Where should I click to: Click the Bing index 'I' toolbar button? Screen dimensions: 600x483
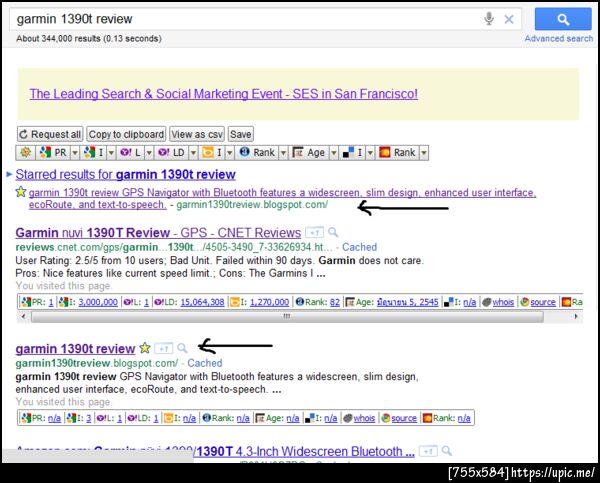(x=212, y=152)
